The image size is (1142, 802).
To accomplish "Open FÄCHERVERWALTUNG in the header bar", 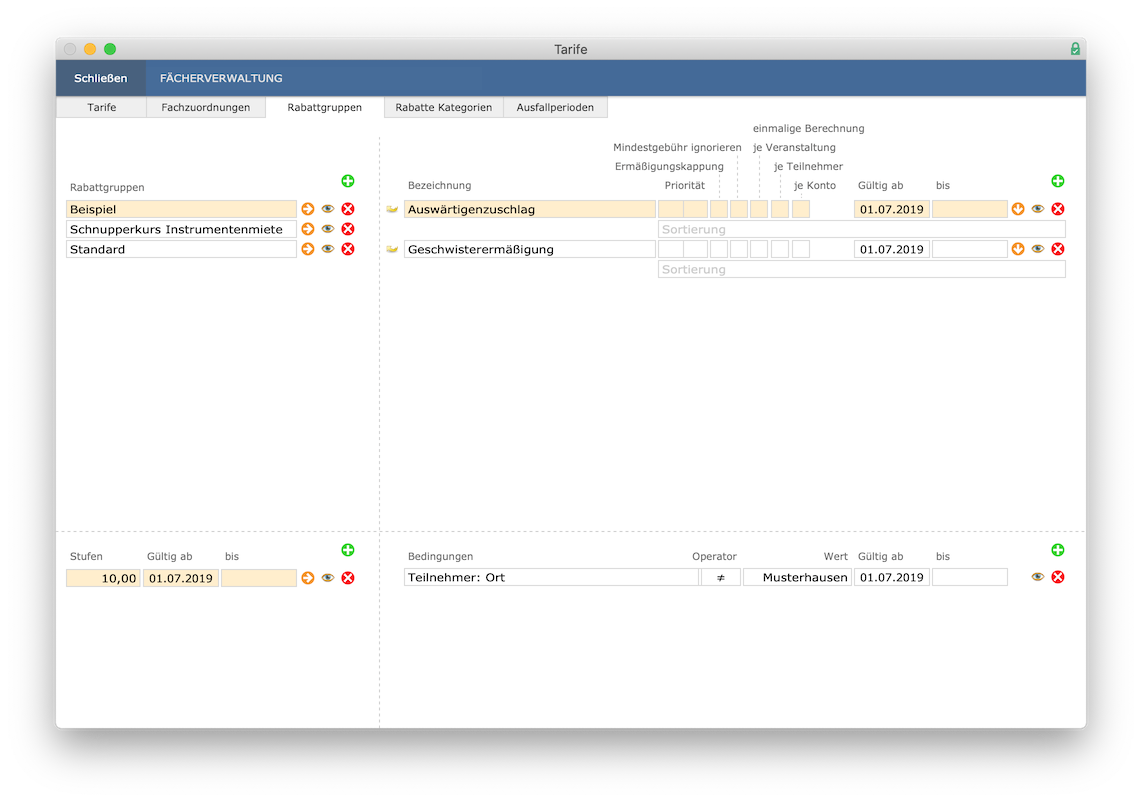I will (x=221, y=78).
